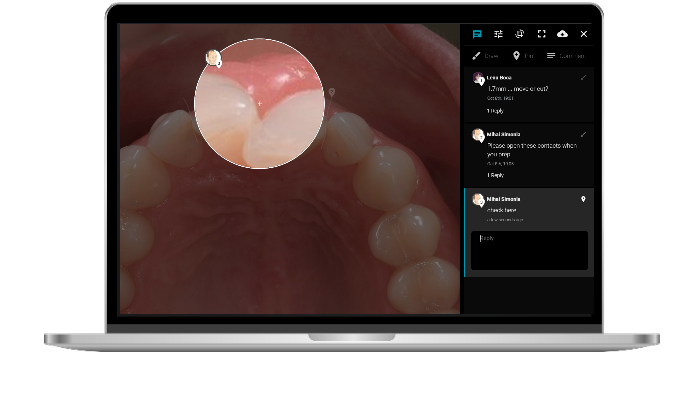Click avatar pin on the magnified circle
Screen dimensions: 680x400
coord(213,59)
